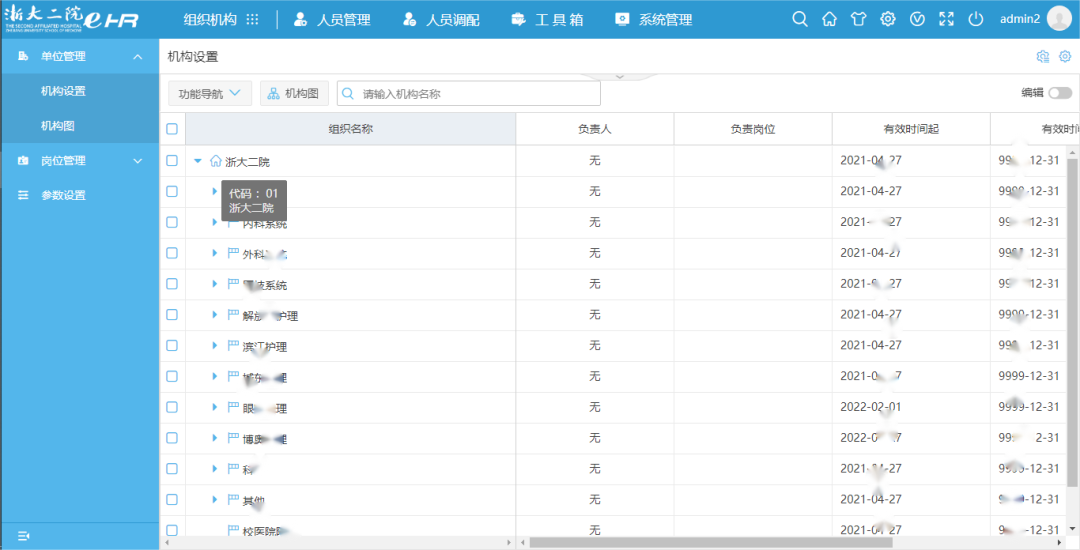The width and height of the screenshot is (1080, 550).
Task: Click the circled V icon in top bar
Action: pos(917,19)
